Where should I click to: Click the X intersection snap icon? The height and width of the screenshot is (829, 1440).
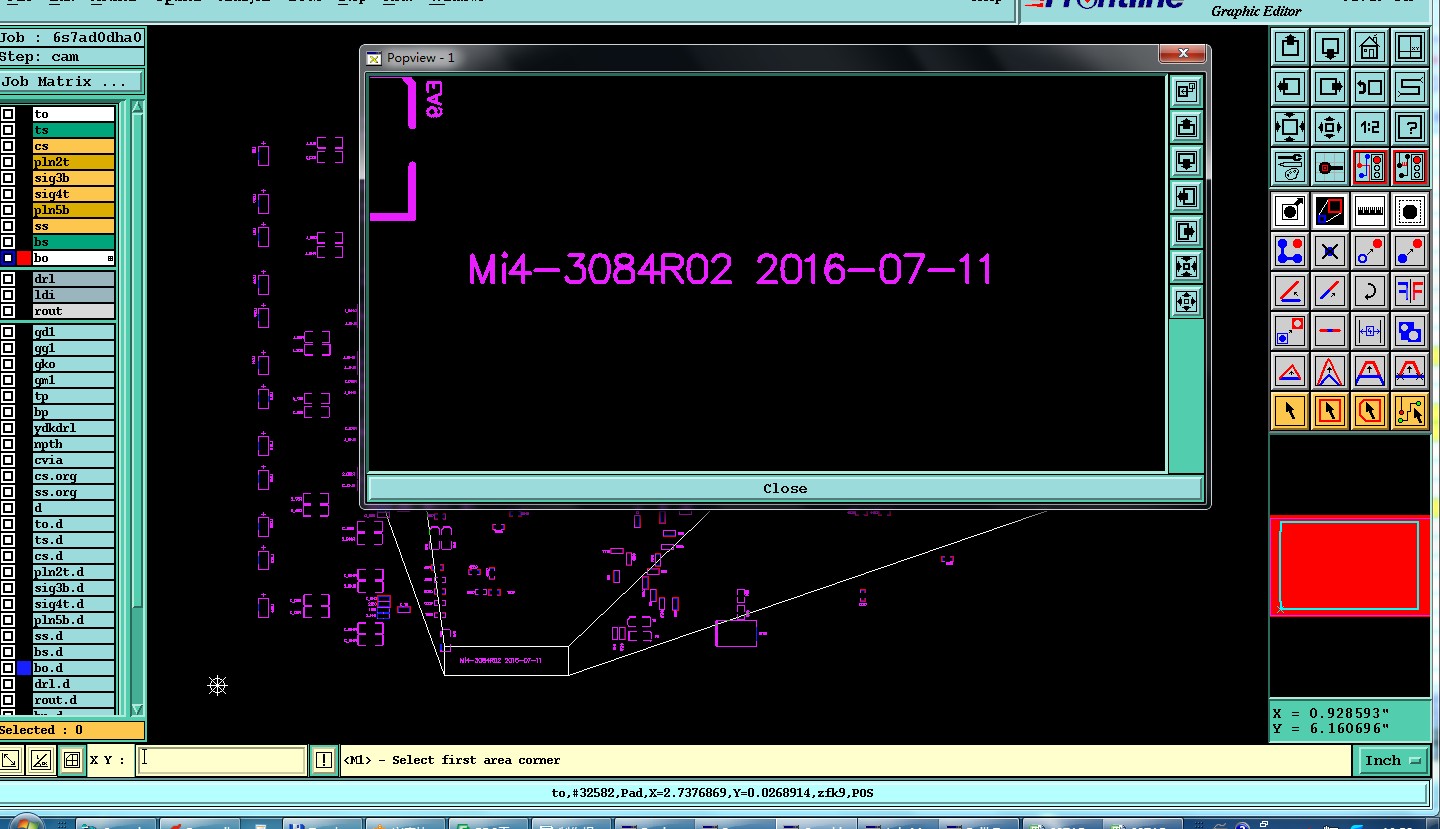pyautogui.click(x=1330, y=251)
